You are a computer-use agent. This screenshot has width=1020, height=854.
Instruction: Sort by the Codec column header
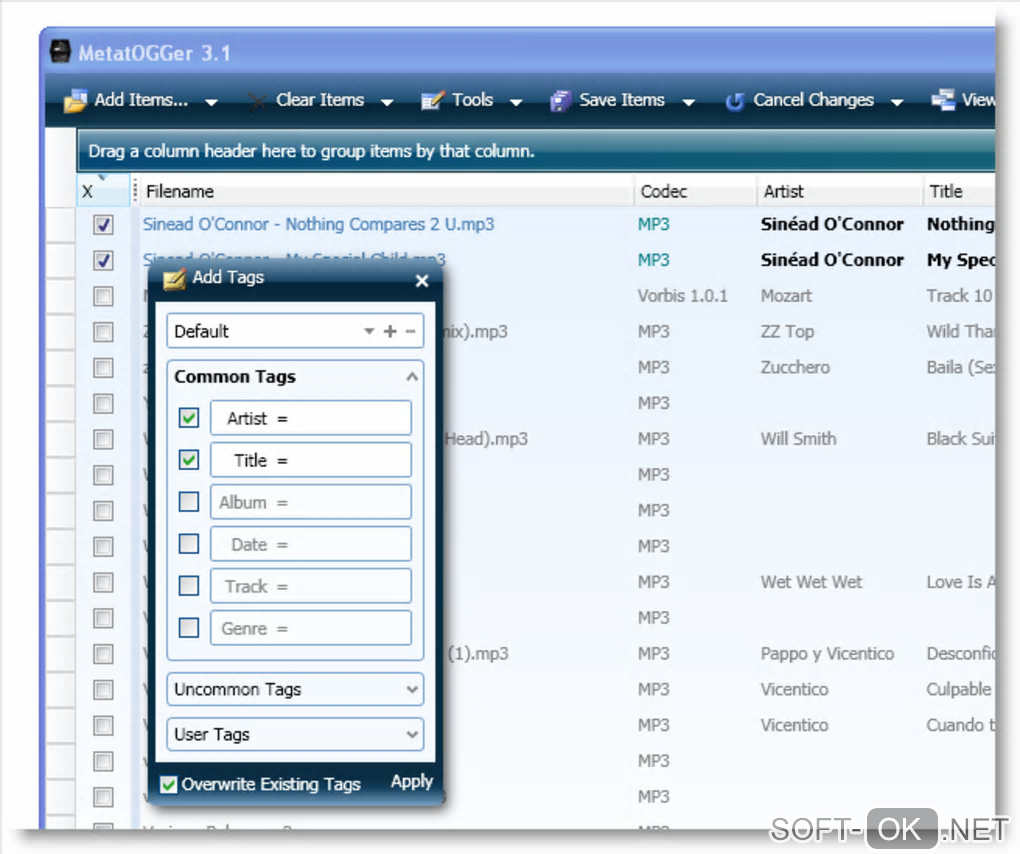(695, 191)
